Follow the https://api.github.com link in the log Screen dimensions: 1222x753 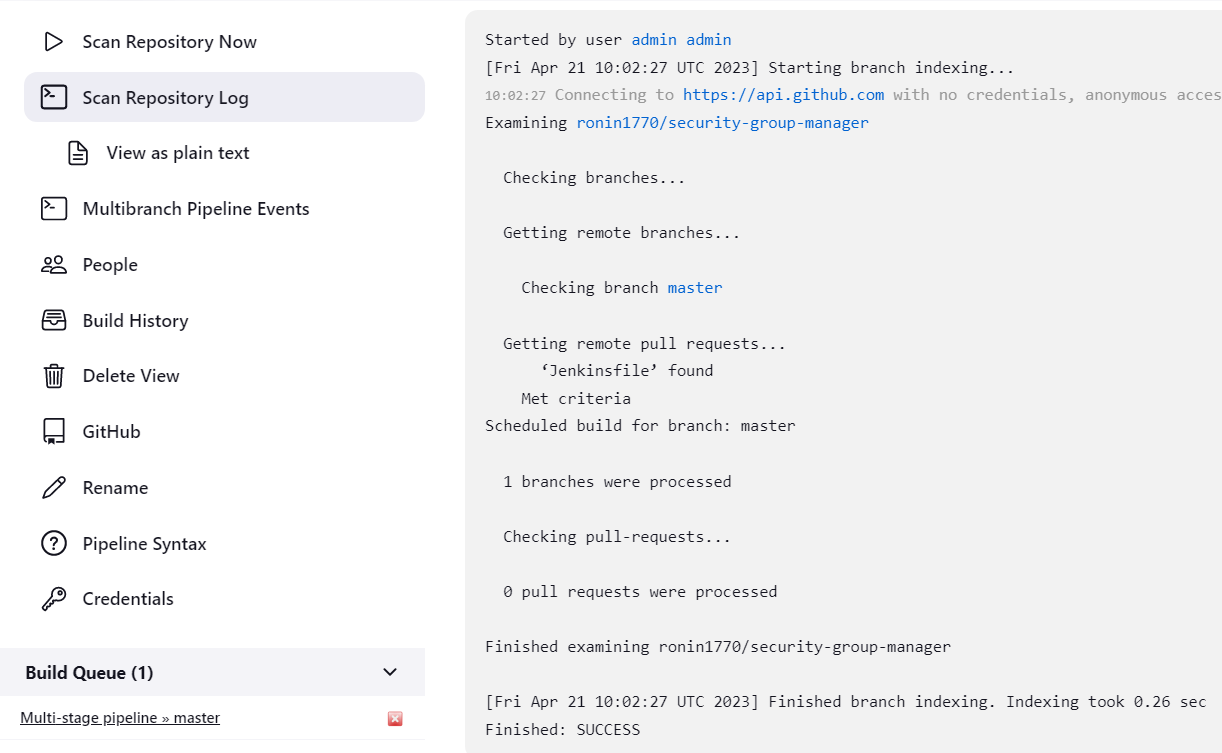[783, 95]
